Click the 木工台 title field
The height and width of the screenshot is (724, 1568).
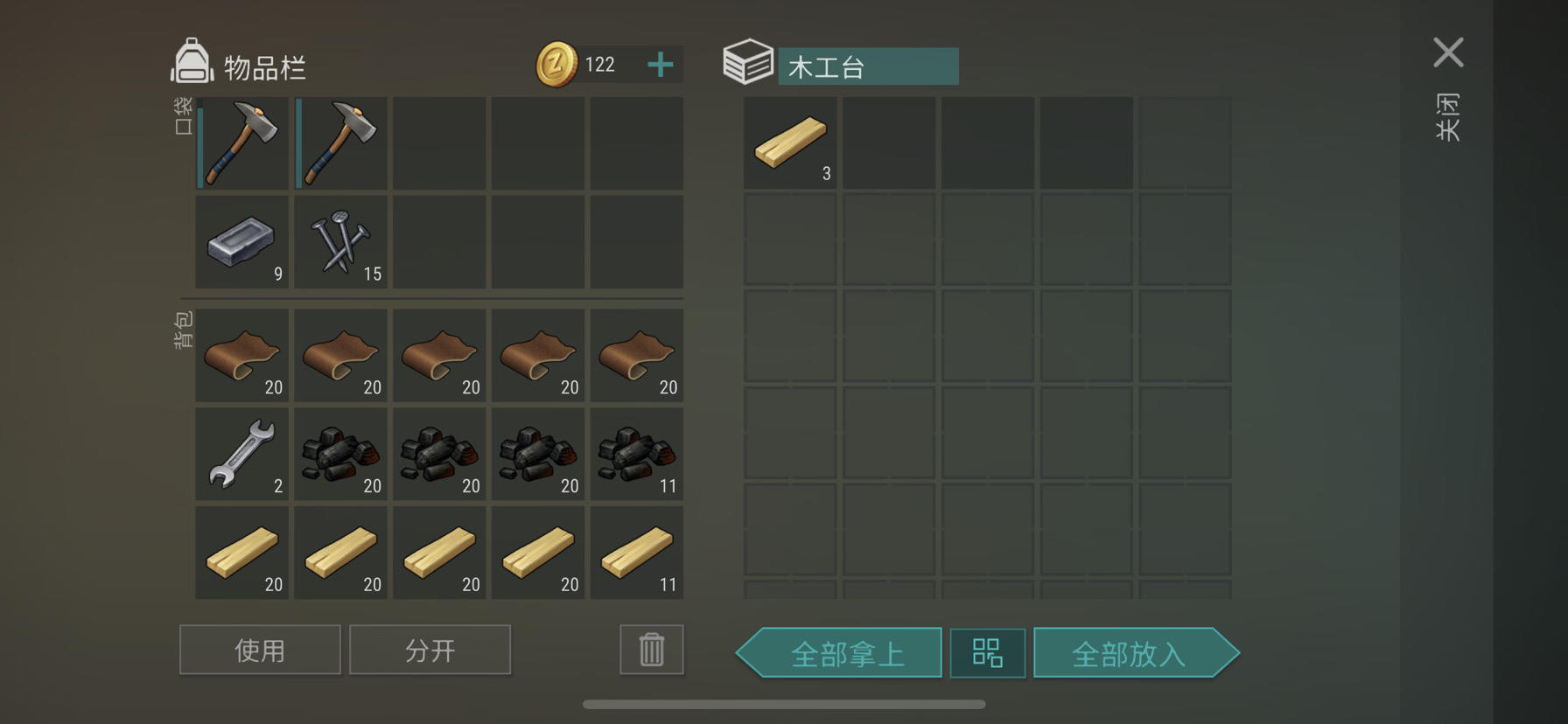(x=868, y=66)
